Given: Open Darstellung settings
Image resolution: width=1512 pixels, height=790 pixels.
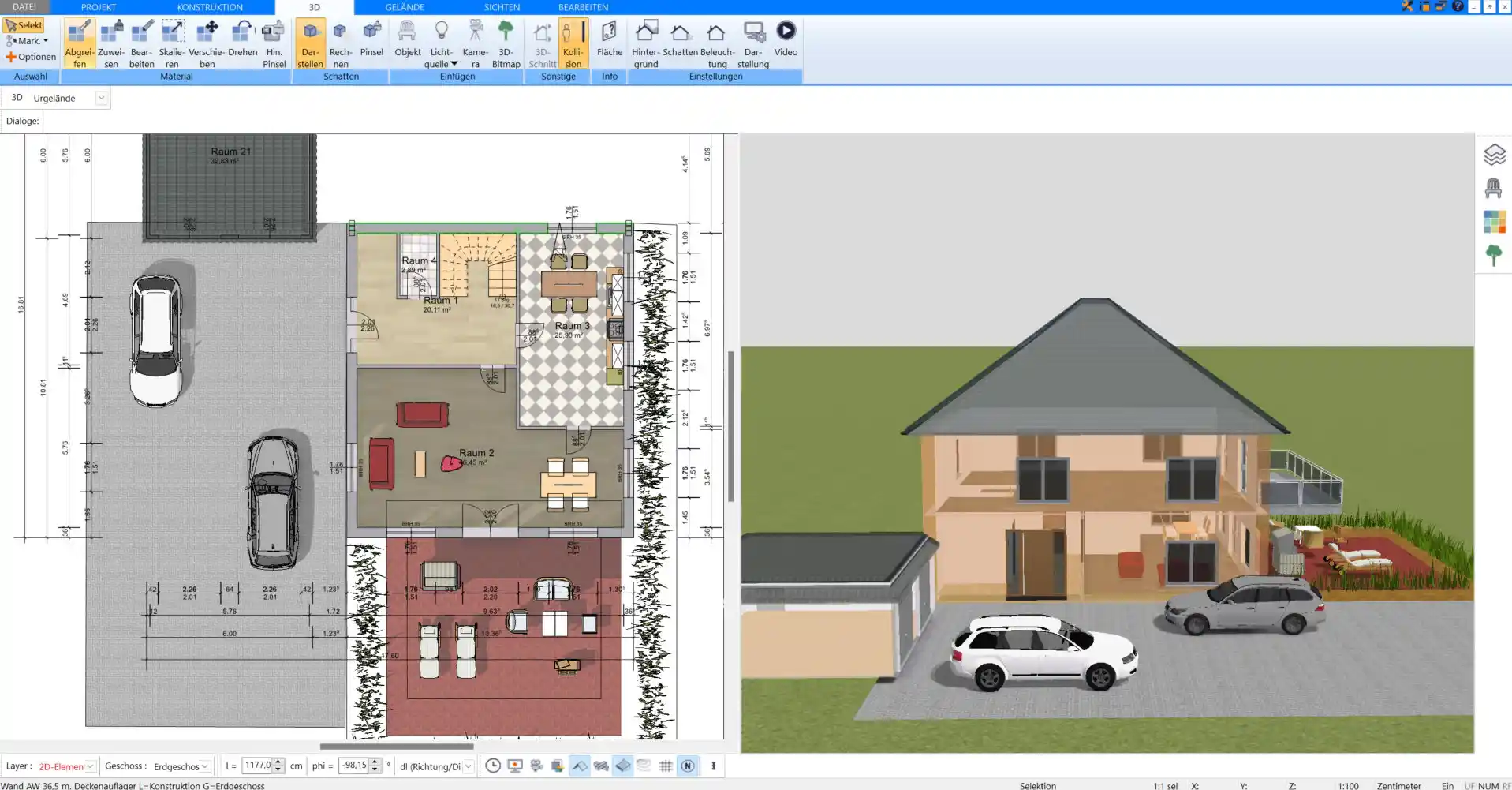Looking at the screenshot, I should point(753,43).
